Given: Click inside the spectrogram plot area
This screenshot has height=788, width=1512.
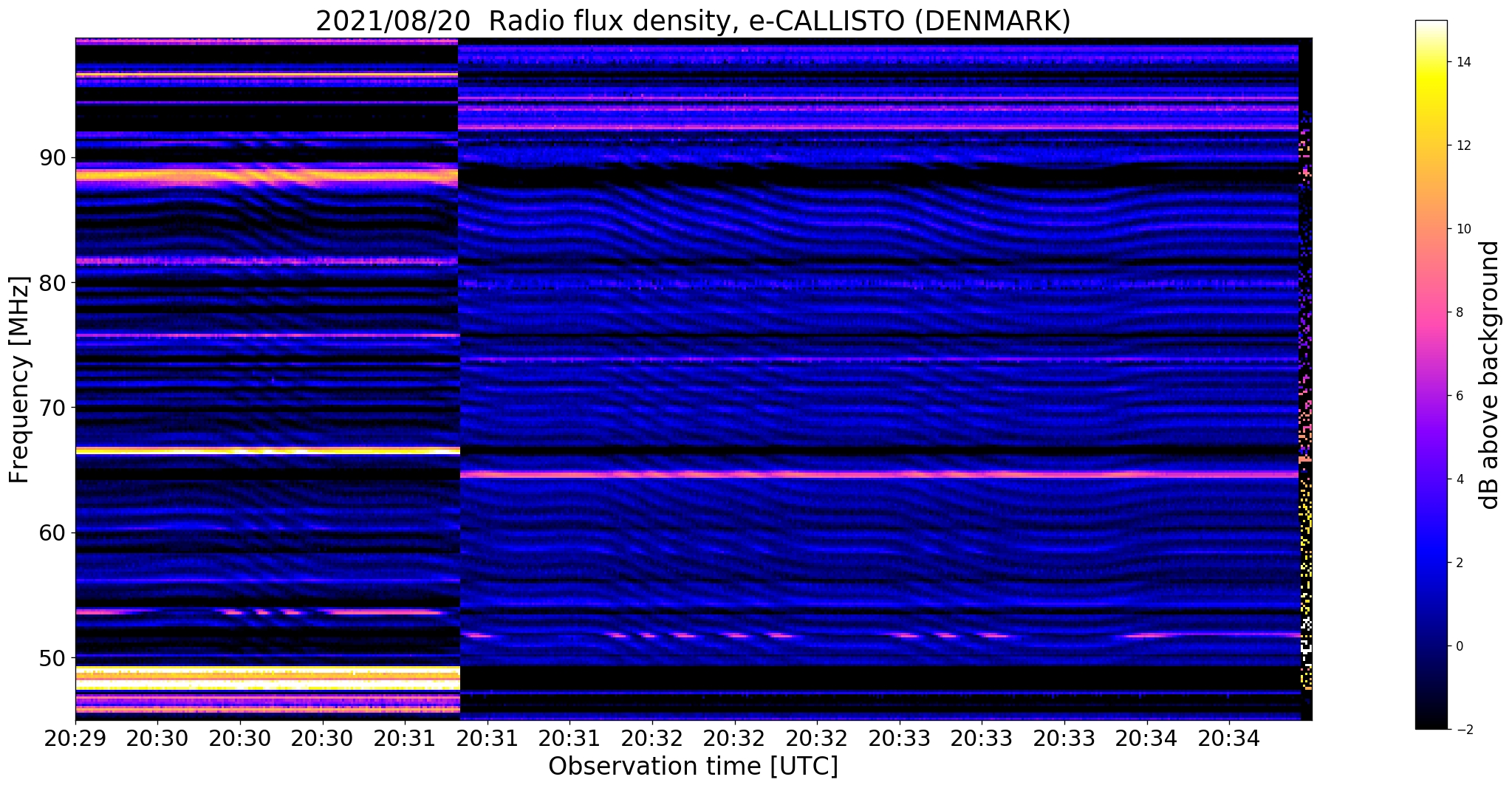Looking at the screenshot, I should point(694,380).
